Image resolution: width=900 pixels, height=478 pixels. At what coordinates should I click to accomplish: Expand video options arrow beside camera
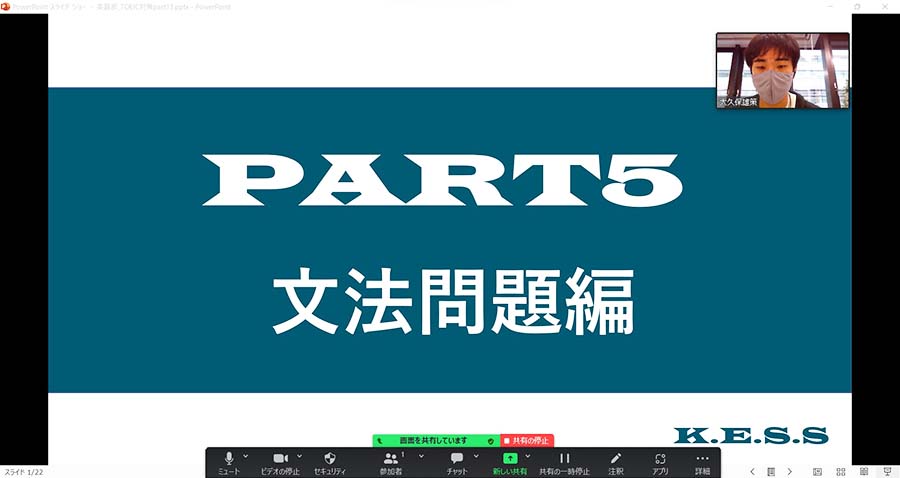click(x=299, y=455)
